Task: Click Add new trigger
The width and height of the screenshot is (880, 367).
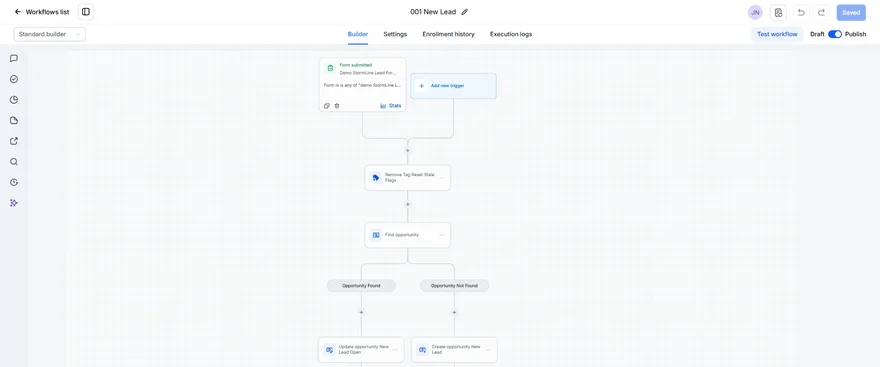Action: tap(453, 86)
